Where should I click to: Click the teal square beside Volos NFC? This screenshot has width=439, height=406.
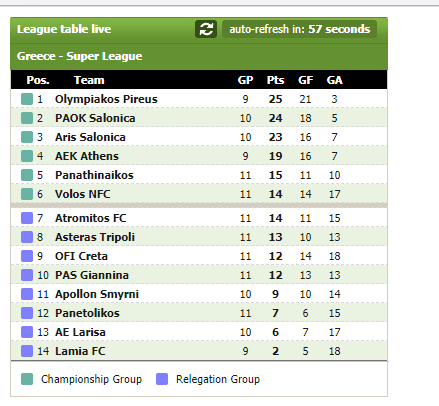27,194
